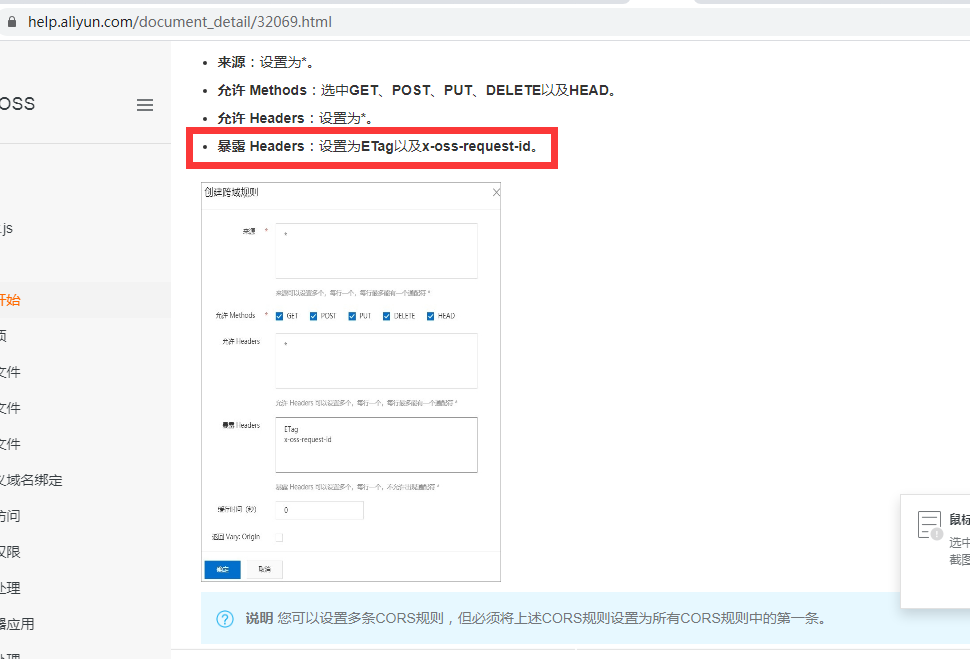This screenshot has width=970, height=659.
Task: Uncheck the GET method checkbox
Action: pos(280,315)
